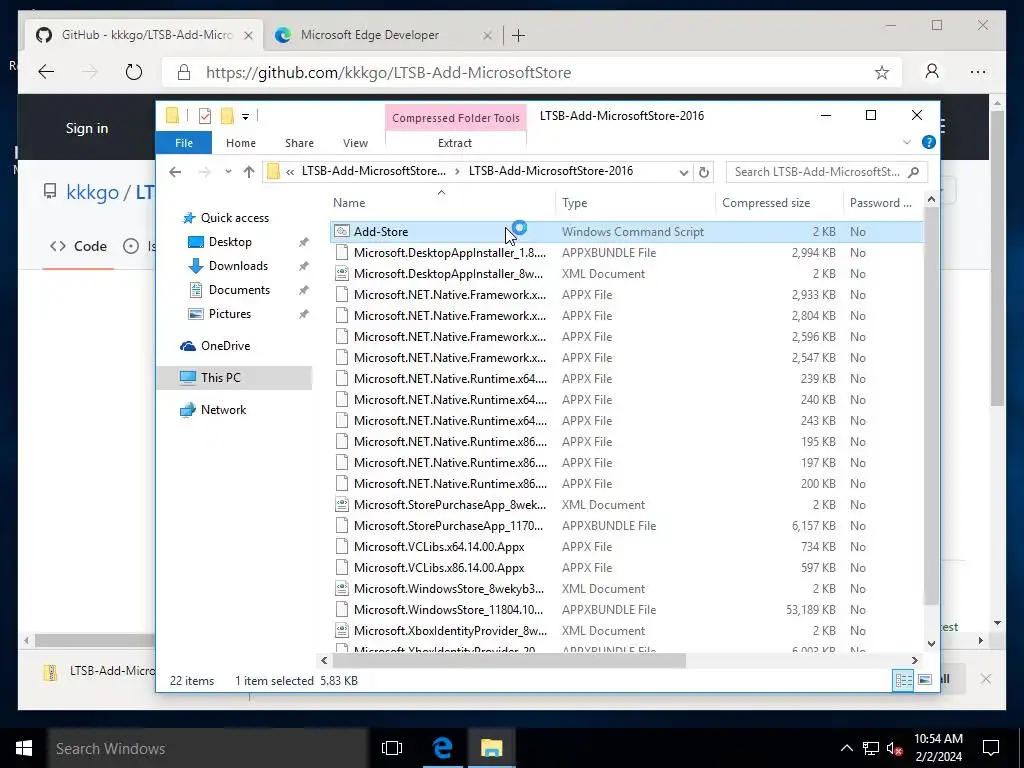The width and height of the screenshot is (1024, 768).
Task: Sort by Compressed size column header
Action: 779,202
